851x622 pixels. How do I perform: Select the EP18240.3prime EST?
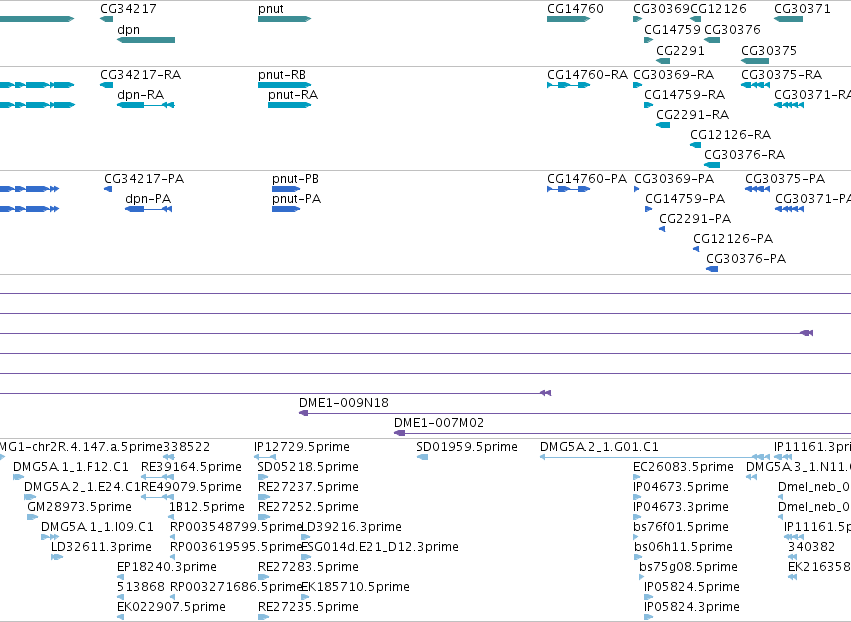point(120,577)
